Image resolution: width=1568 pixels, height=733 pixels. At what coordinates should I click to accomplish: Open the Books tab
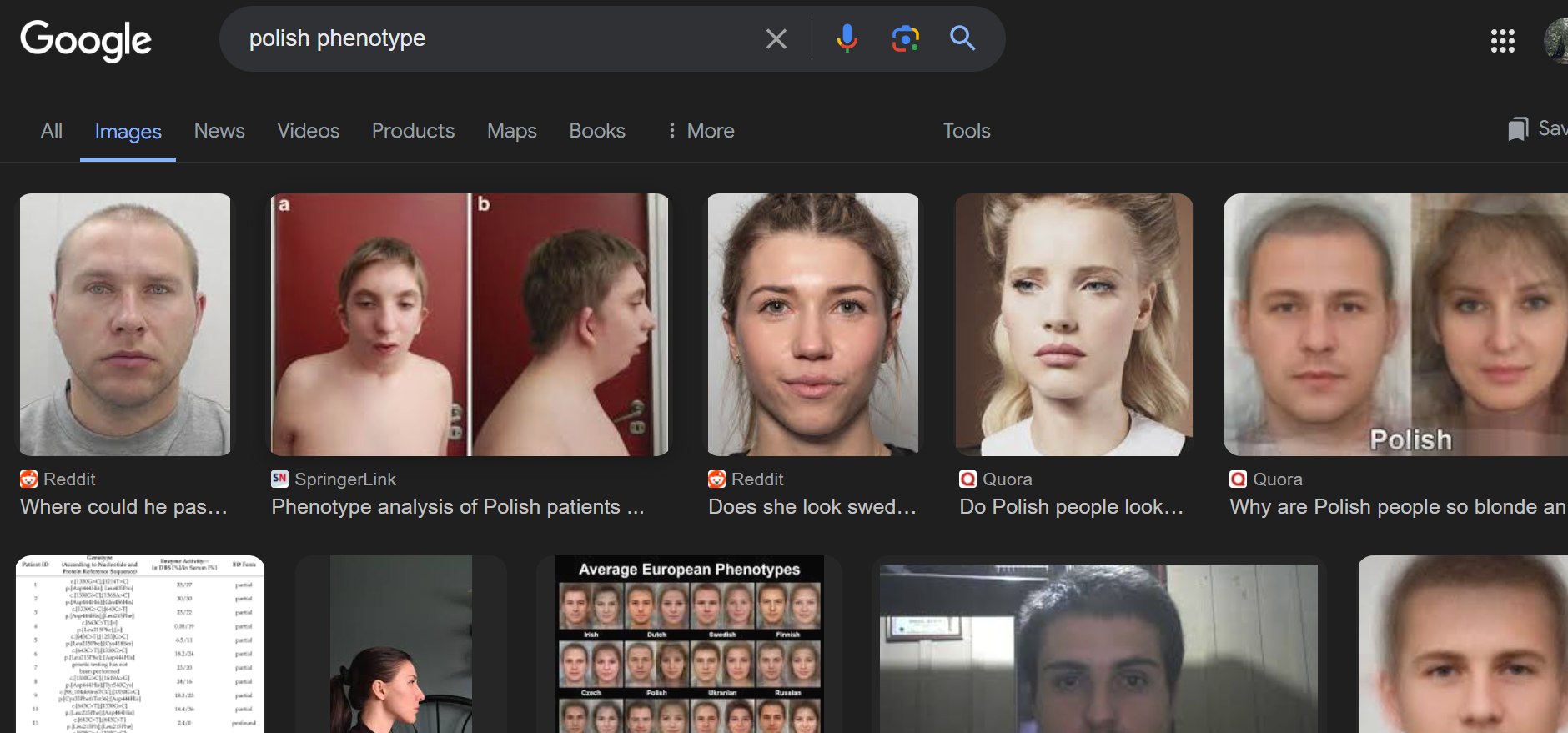[x=596, y=131]
